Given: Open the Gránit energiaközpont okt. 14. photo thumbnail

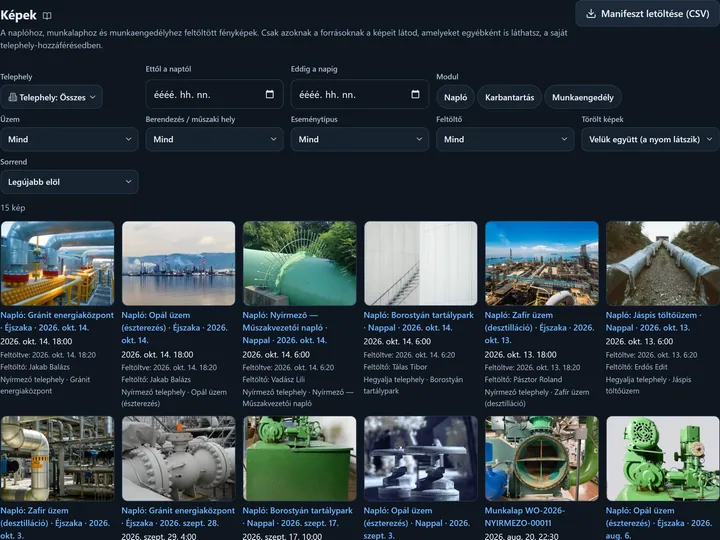Looking at the screenshot, I should coord(57,264).
